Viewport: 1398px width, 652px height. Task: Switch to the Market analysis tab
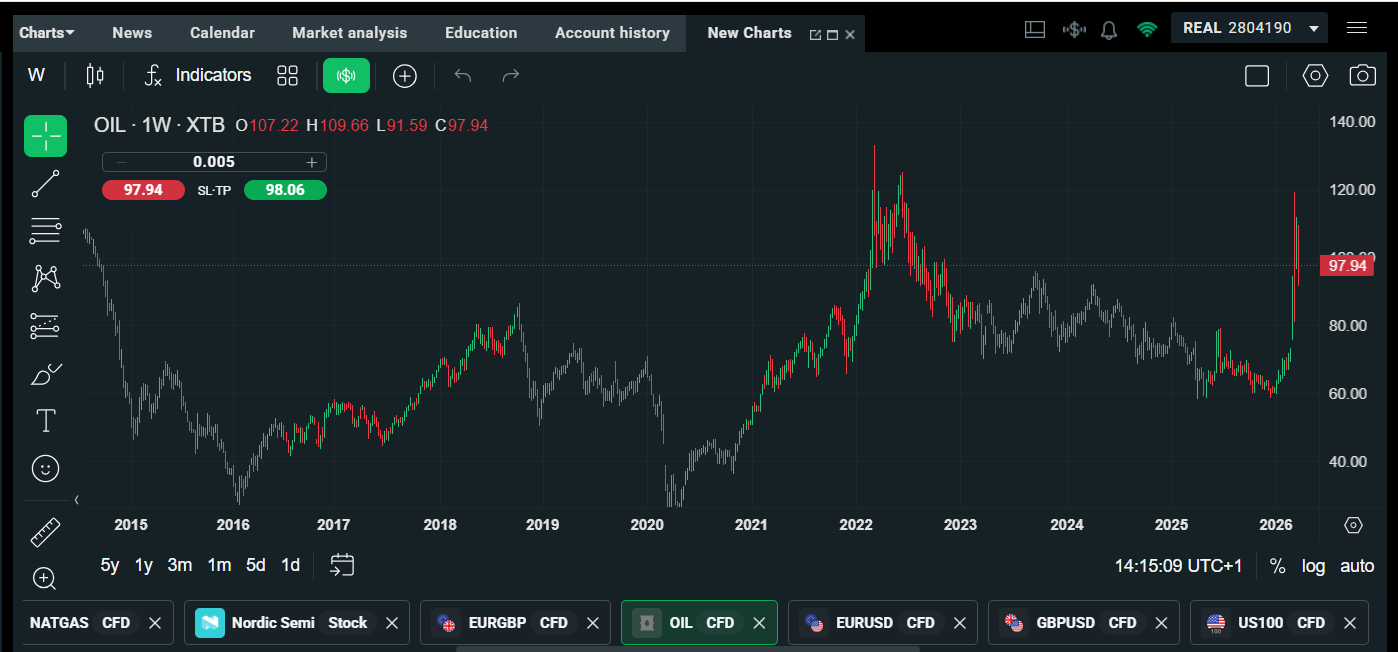(349, 33)
